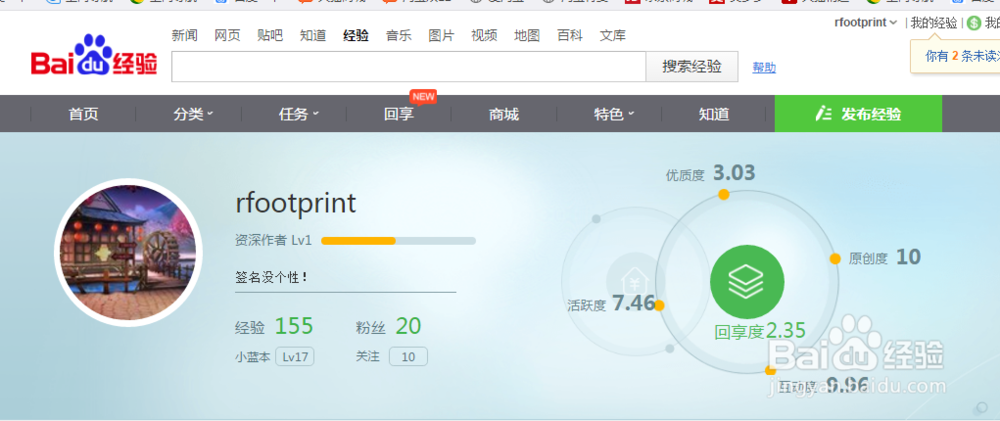Viewport: 1000px width, 421px height.
Task: Click the orange dot beside 活跃度
Action: point(659,306)
